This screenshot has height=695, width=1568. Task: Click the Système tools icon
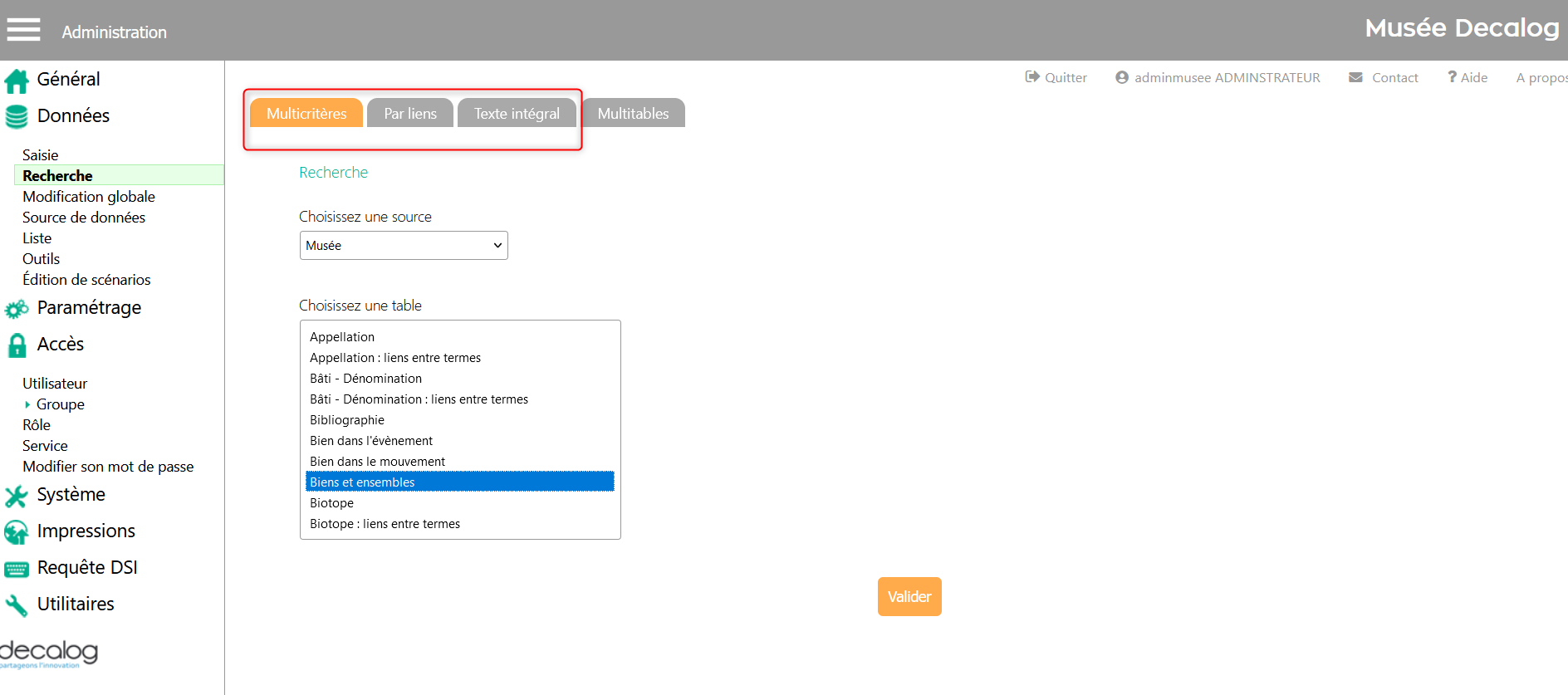pyautogui.click(x=17, y=496)
